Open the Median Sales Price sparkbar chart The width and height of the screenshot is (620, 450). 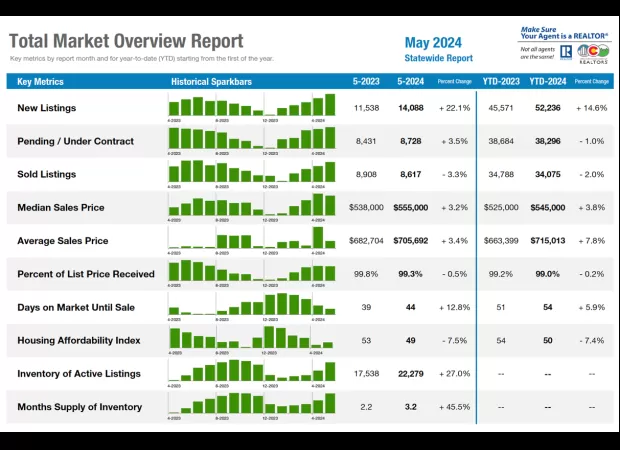[x=252, y=207]
